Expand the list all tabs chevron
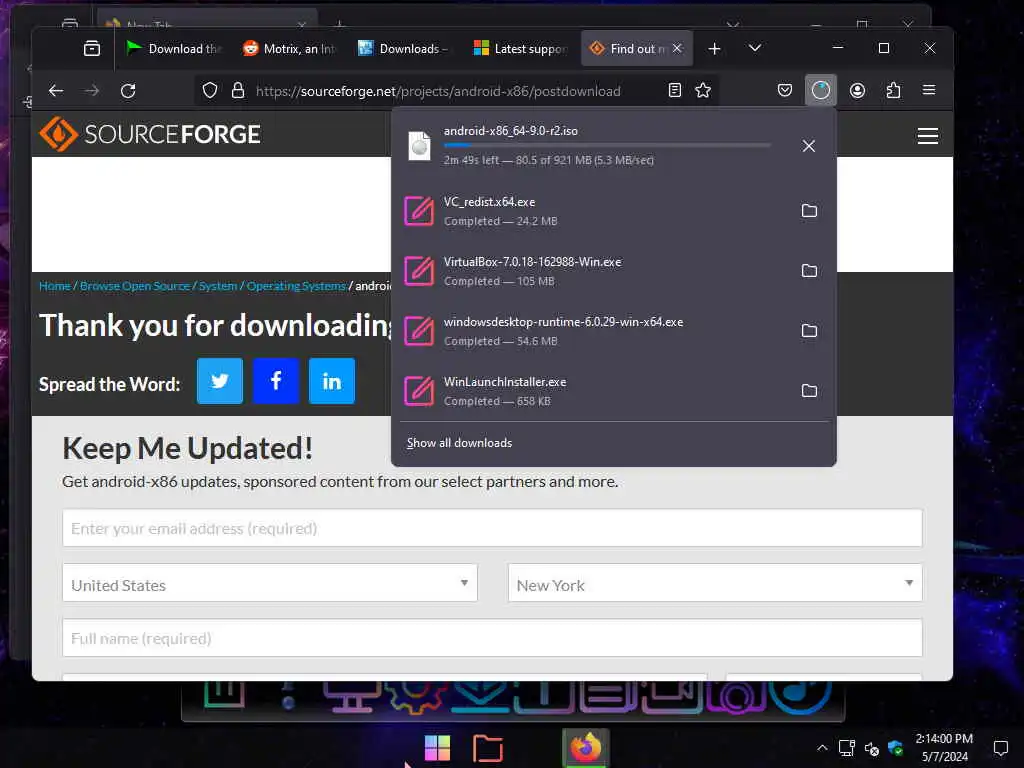This screenshot has width=1024, height=768. coord(755,48)
